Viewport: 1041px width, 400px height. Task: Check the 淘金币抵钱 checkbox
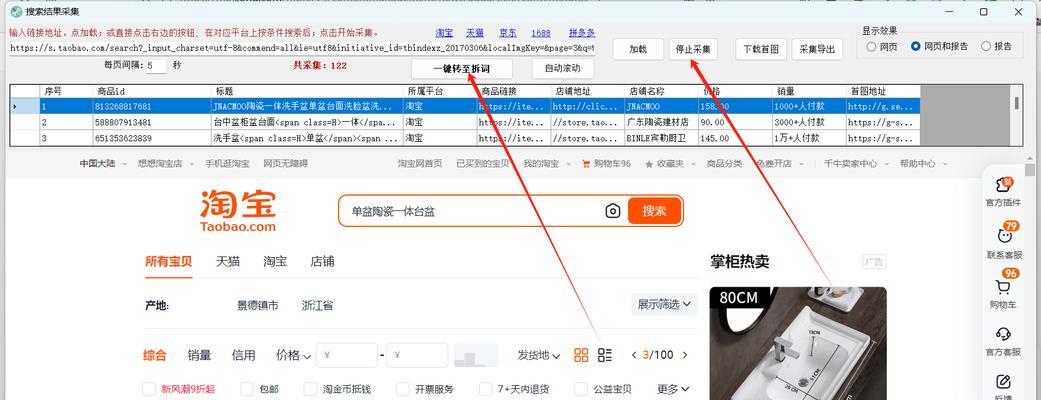coord(310,389)
